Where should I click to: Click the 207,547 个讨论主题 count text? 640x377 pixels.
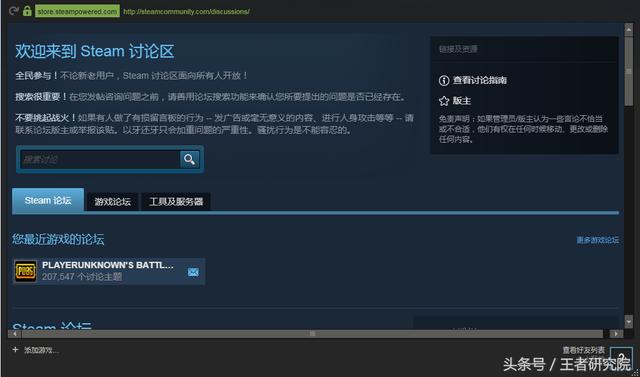82,277
